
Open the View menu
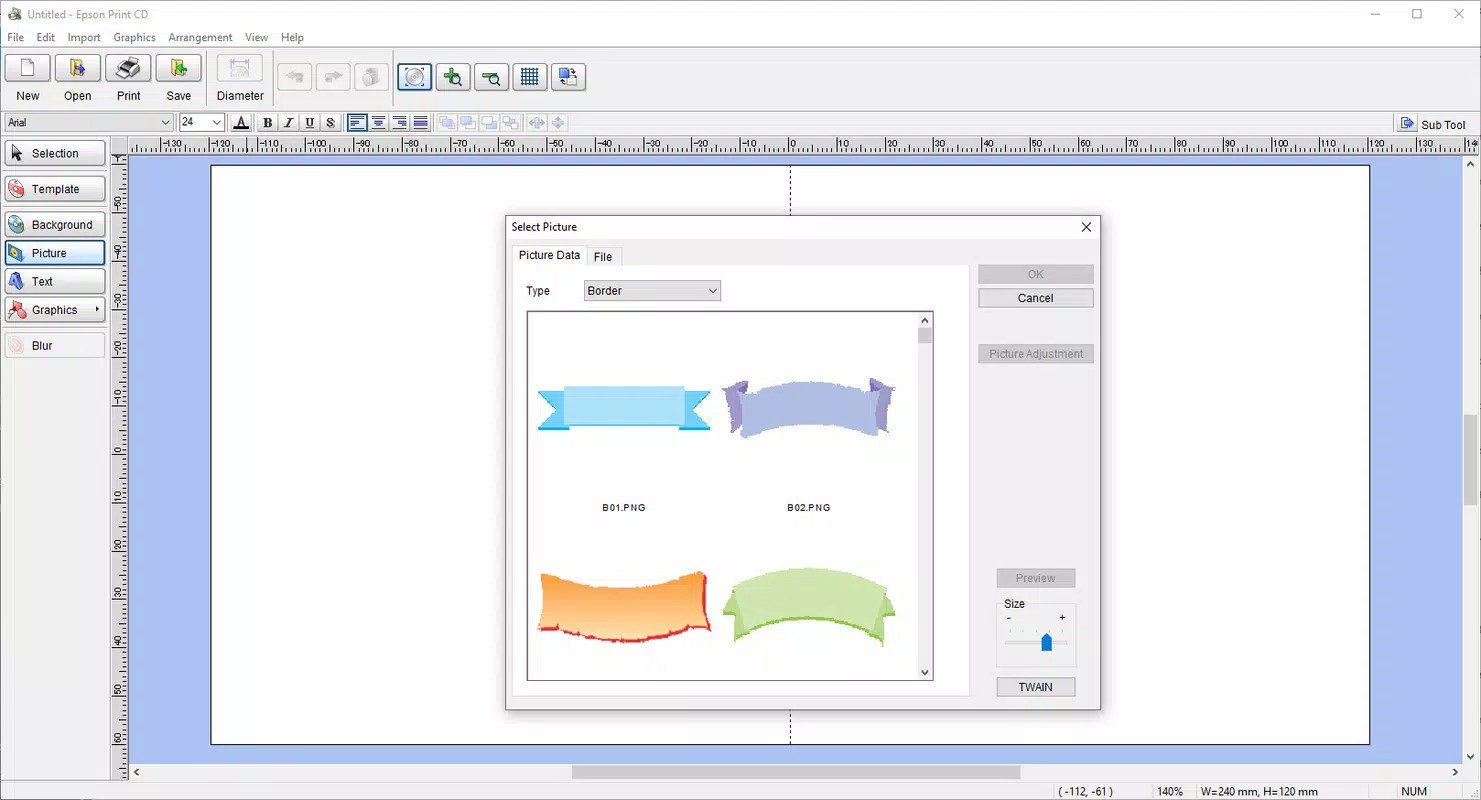pos(257,37)
